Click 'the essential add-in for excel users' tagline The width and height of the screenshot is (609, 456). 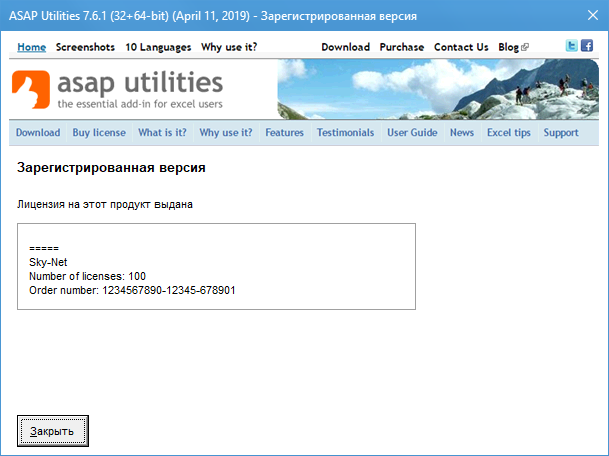(140, 104)
